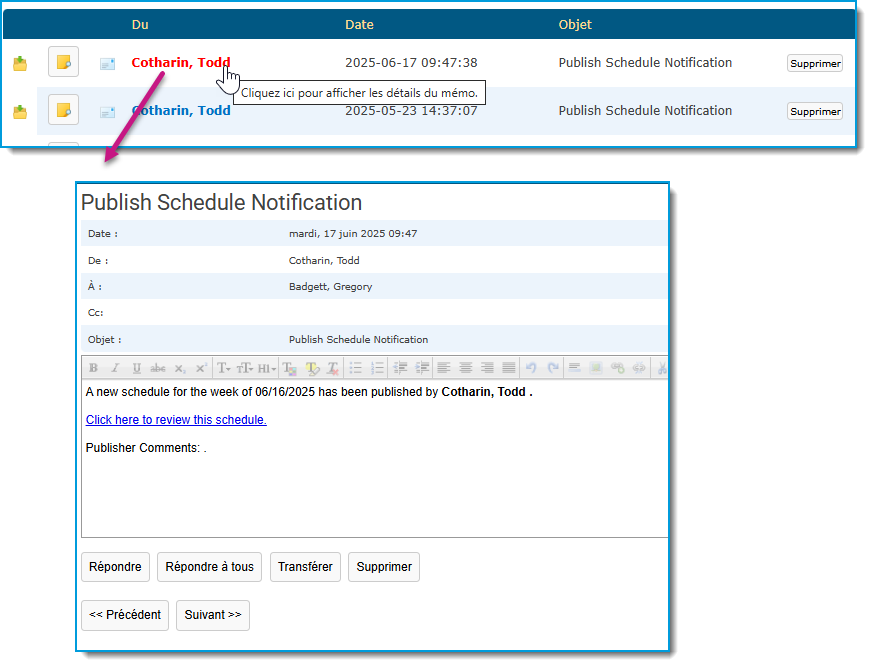Align text left
871x666 pixels.
[444, 368]
